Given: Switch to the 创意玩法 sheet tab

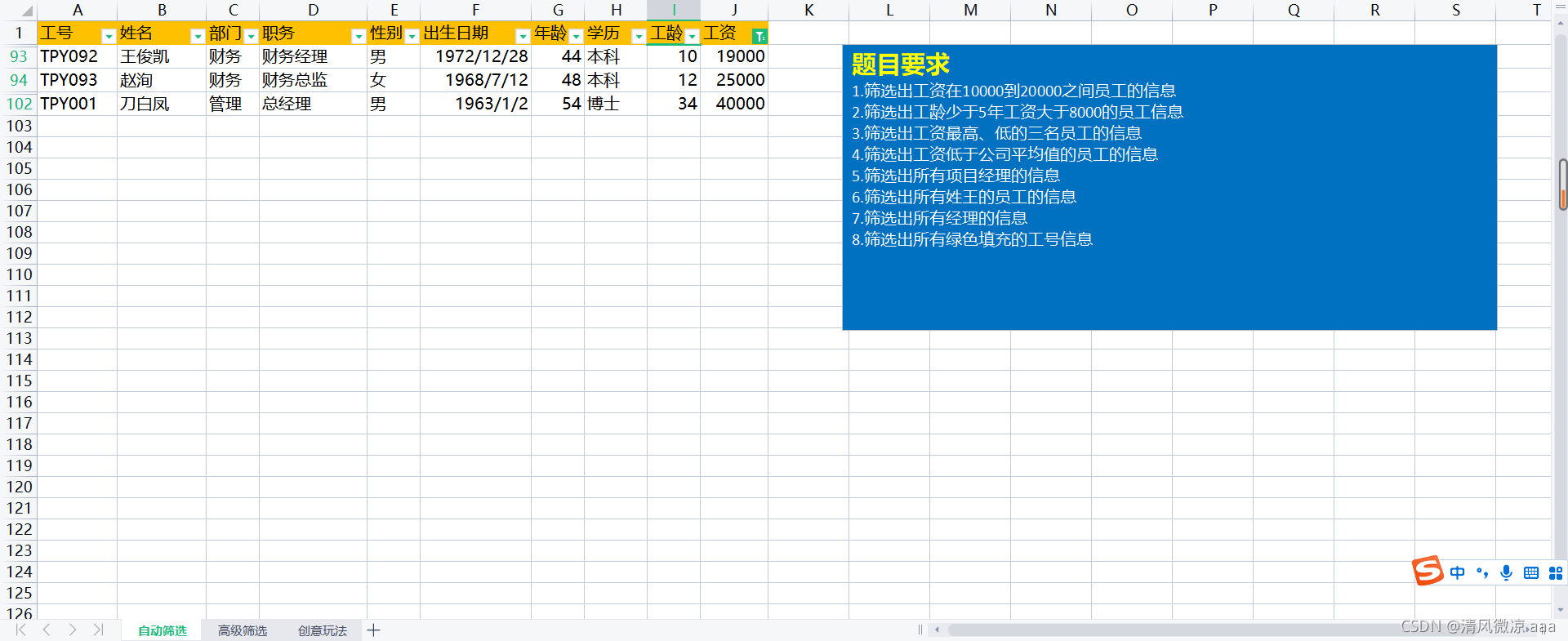Looking at the screenshot, I should (322, 630).
